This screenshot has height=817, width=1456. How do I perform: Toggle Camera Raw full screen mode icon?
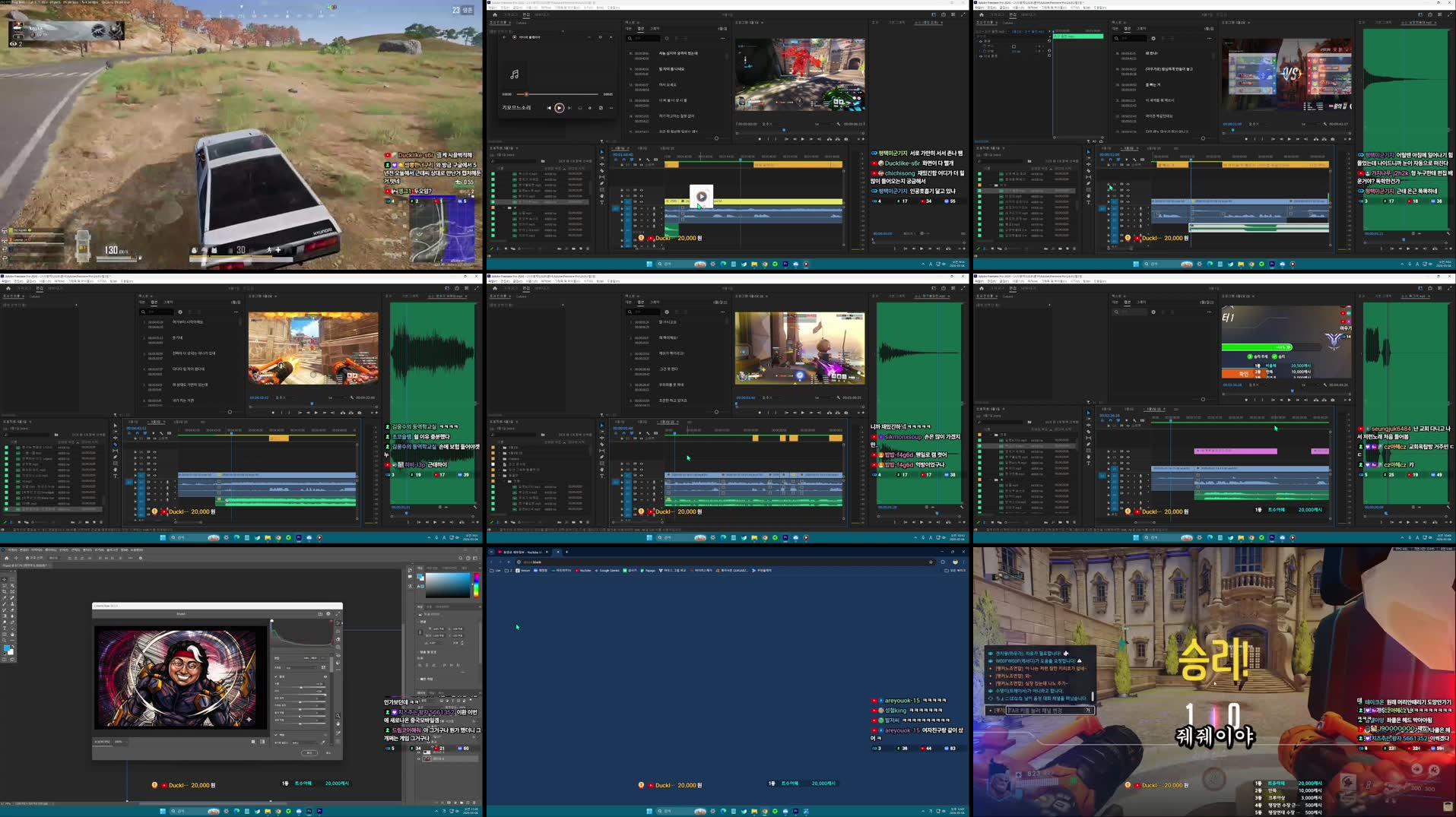click(338, 613)
